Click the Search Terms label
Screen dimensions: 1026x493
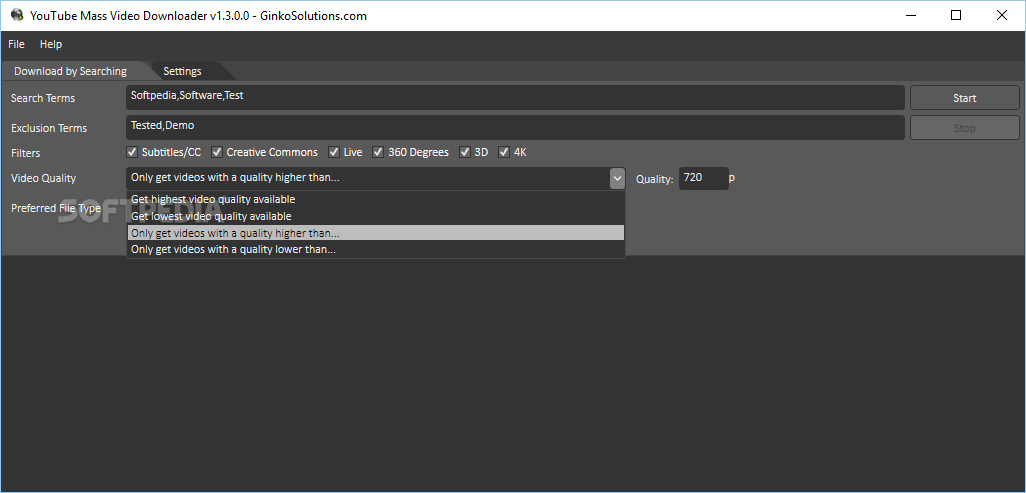pos(43,98)
